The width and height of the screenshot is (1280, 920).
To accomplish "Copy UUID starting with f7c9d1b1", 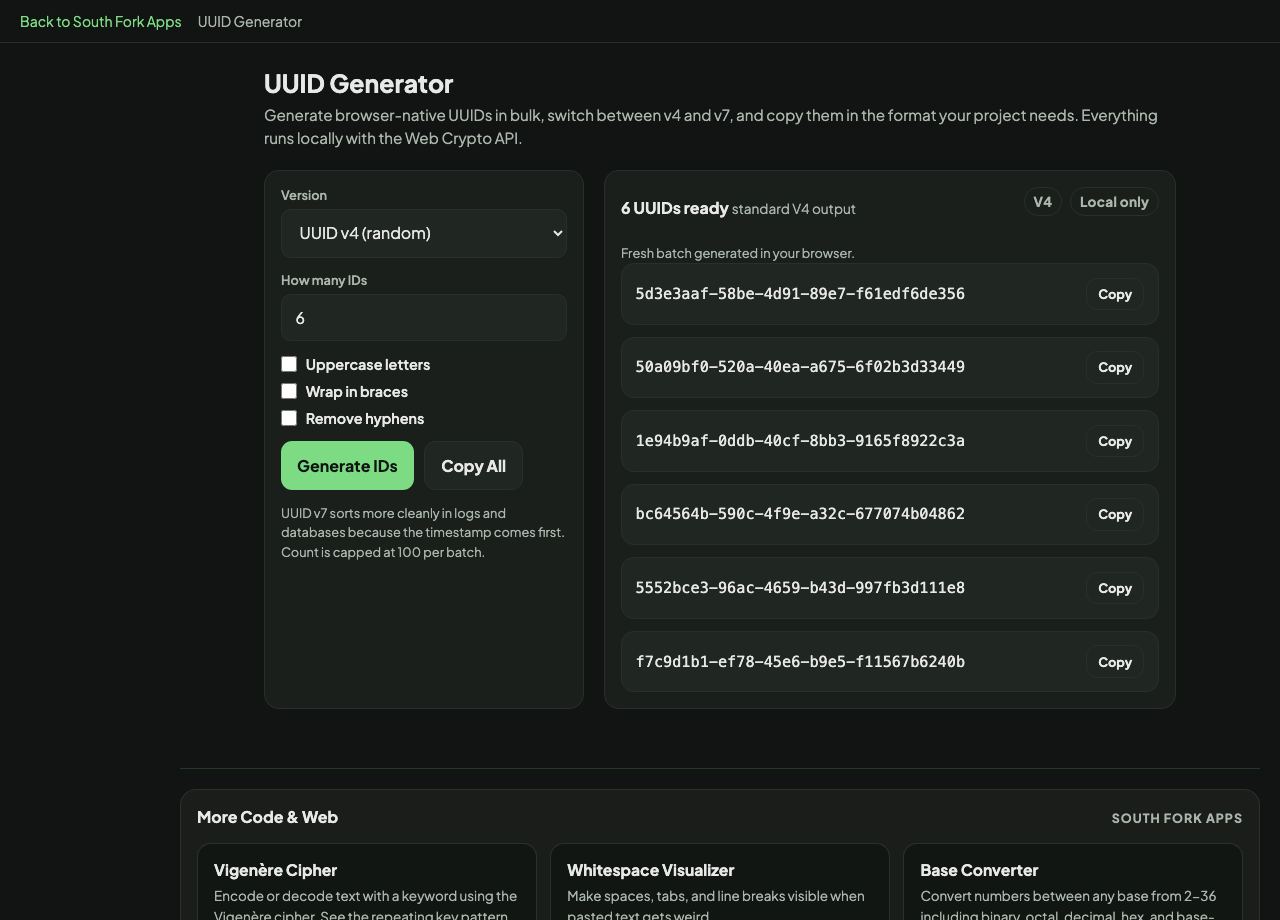I will click(x=1115, y=662).
